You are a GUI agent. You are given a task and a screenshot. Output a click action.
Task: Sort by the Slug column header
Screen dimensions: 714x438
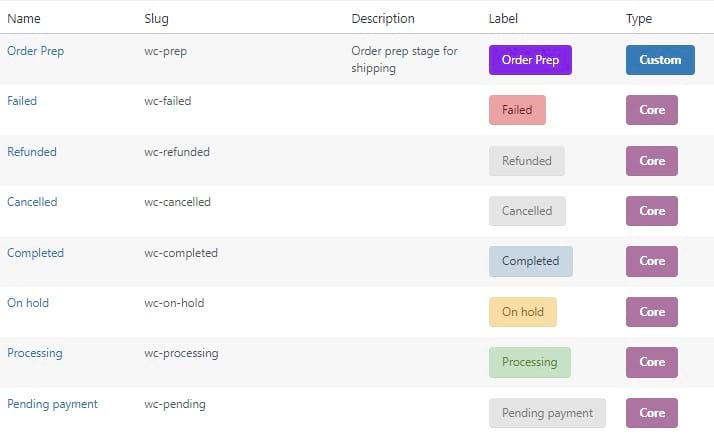(156, 19)
